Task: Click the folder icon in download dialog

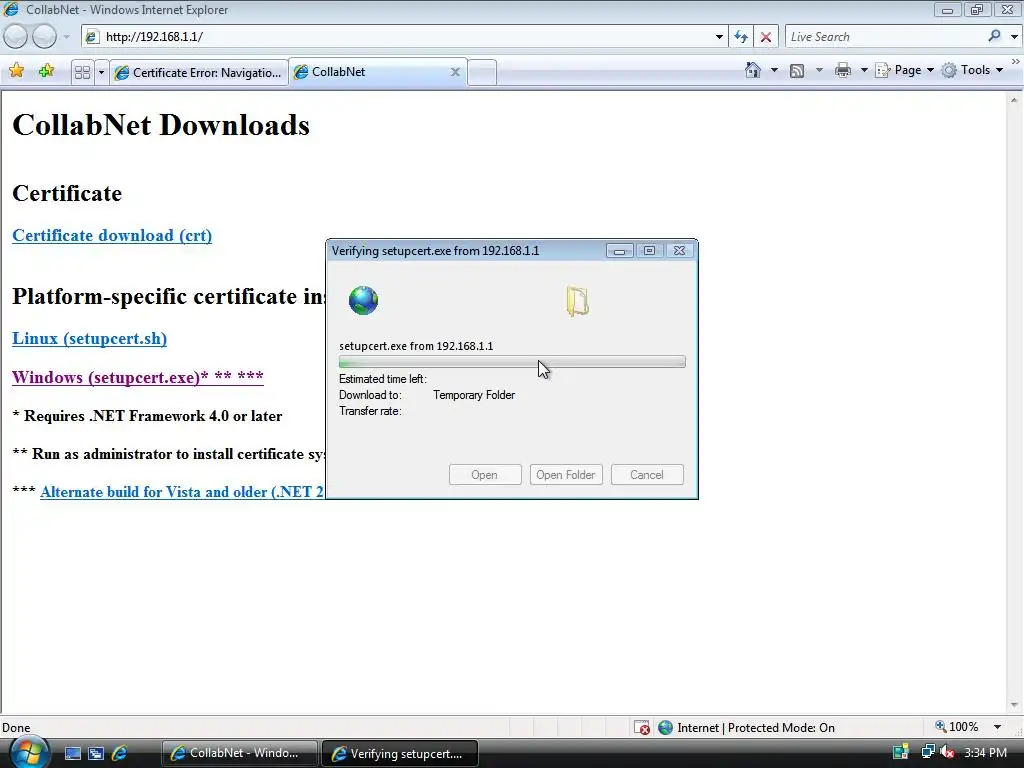Action: point(577,302)
